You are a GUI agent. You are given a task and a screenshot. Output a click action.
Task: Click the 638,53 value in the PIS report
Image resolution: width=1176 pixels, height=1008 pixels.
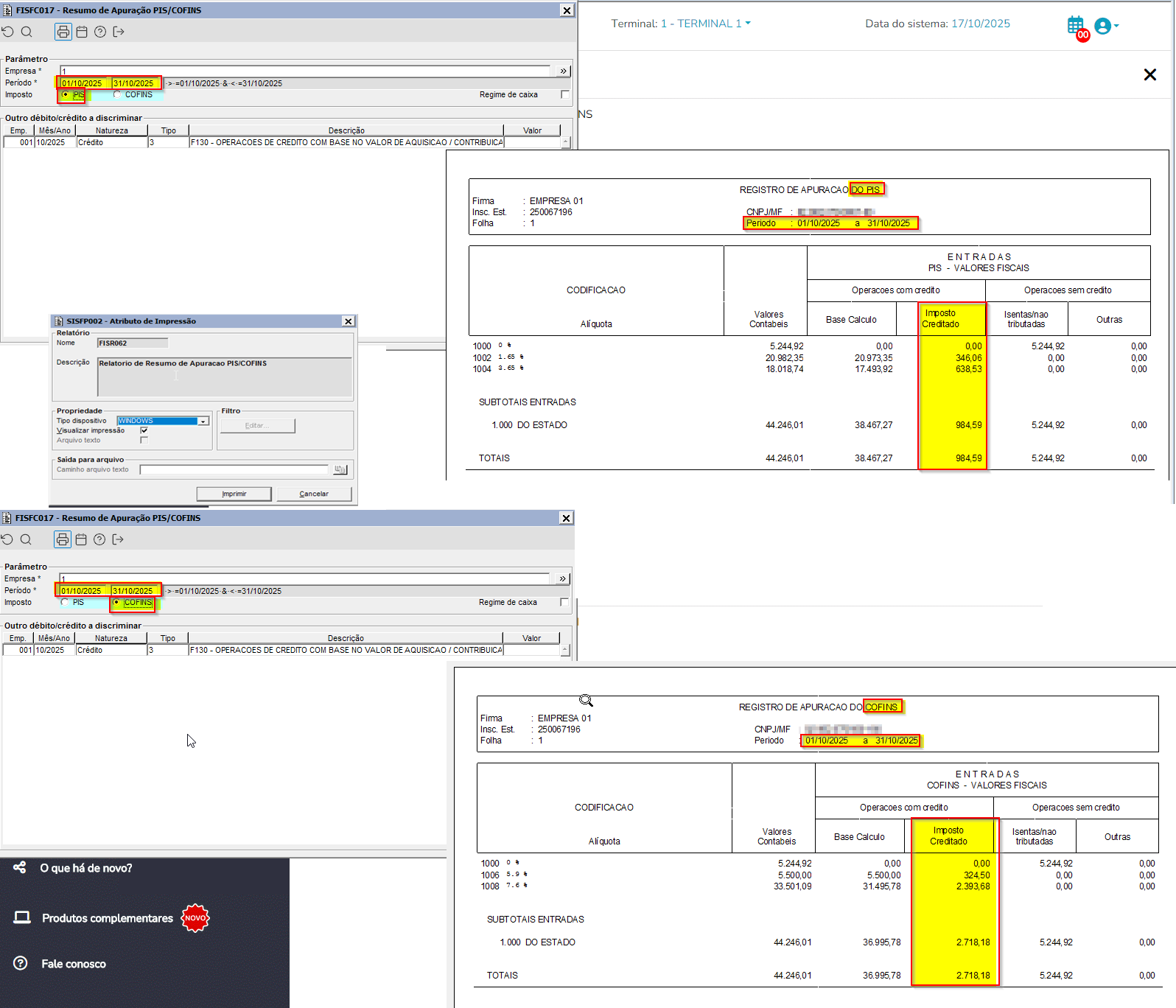[969, 369]
